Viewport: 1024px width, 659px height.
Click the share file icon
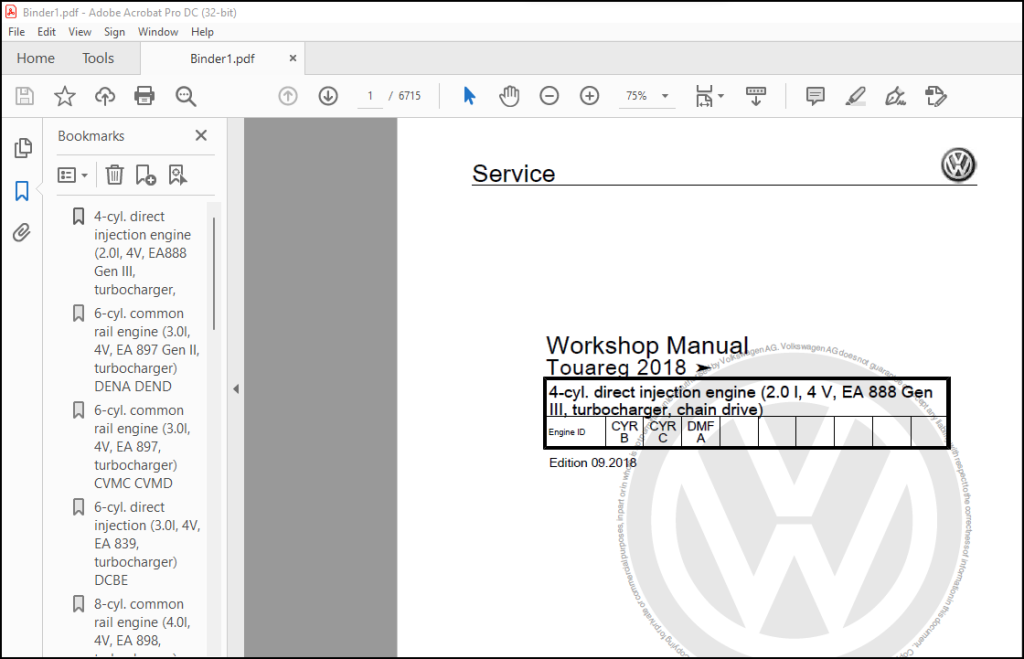pyautogui.click(x=936, y=97)
